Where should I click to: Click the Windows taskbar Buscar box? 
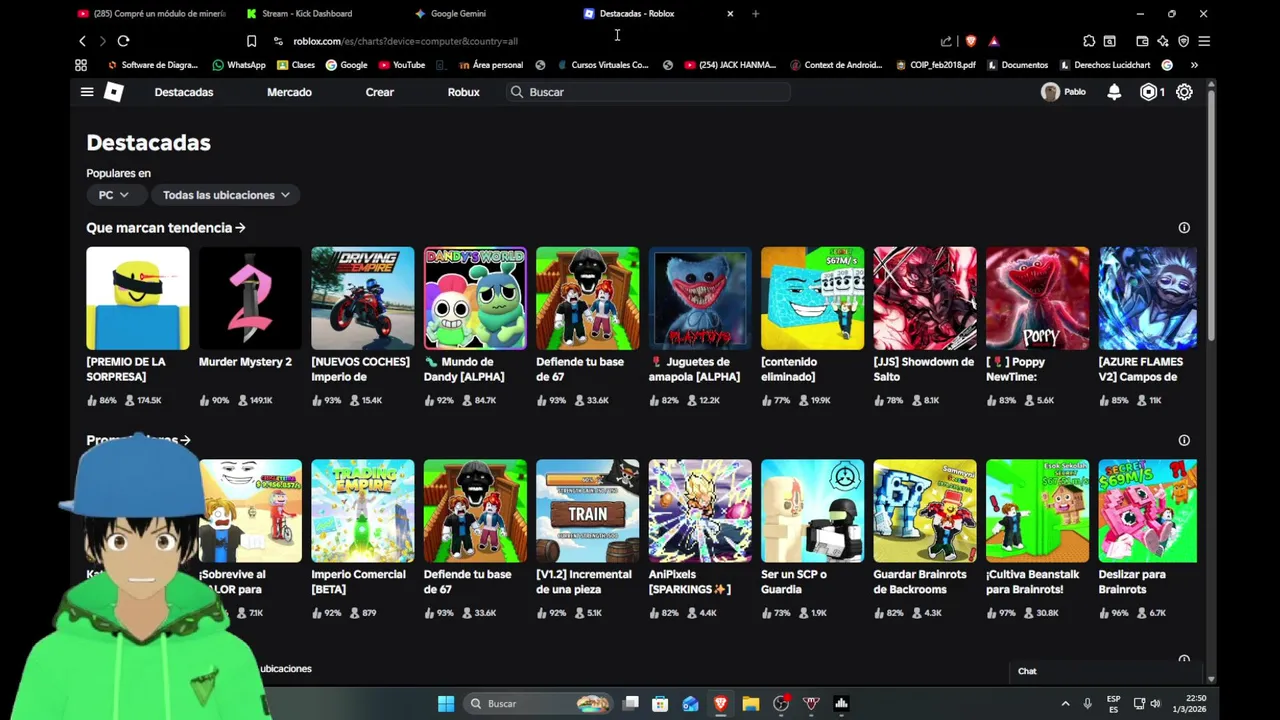coord(539,703)
